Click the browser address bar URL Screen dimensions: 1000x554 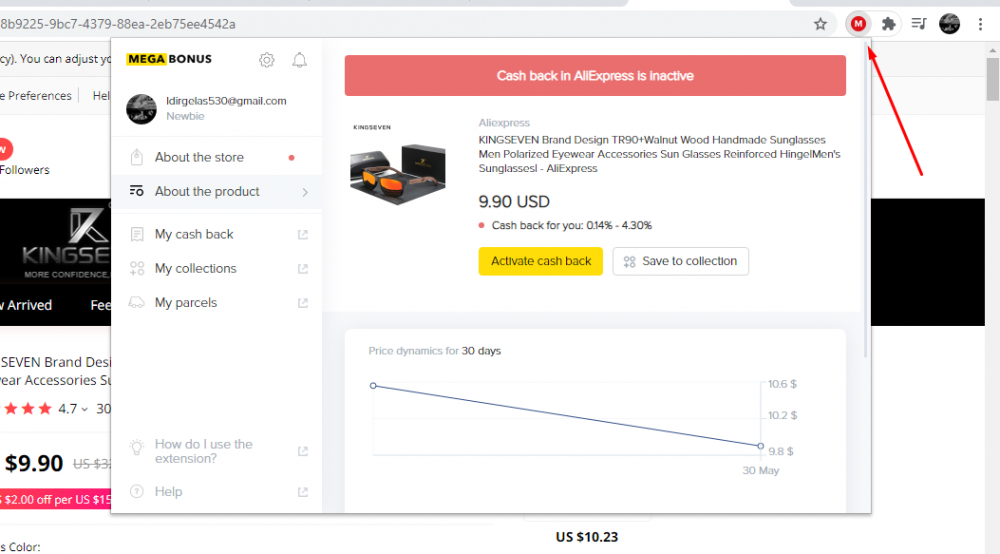tap(118, 24)
